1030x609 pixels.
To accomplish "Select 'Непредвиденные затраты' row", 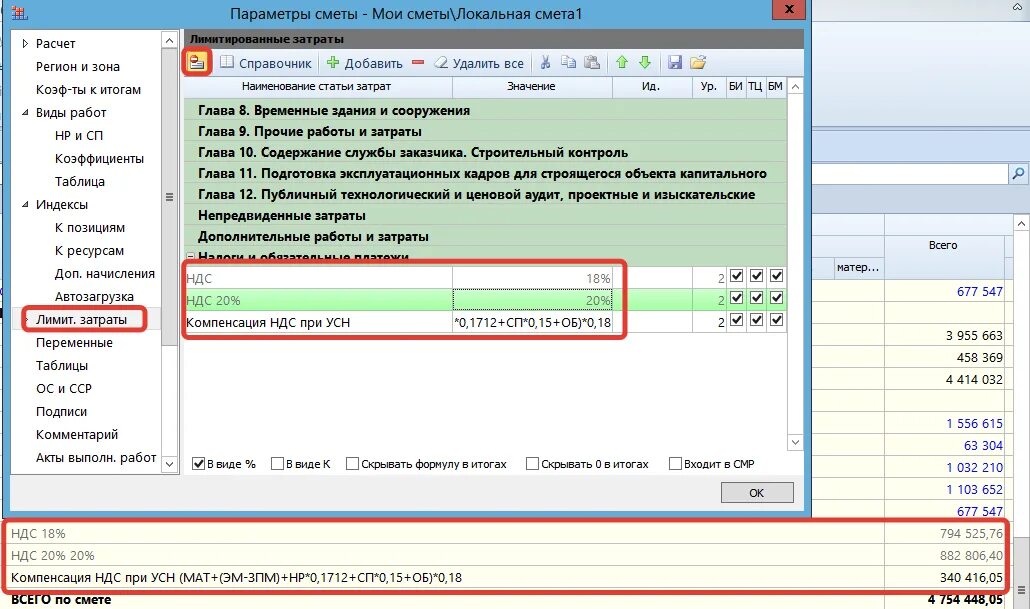I will 485,215.
